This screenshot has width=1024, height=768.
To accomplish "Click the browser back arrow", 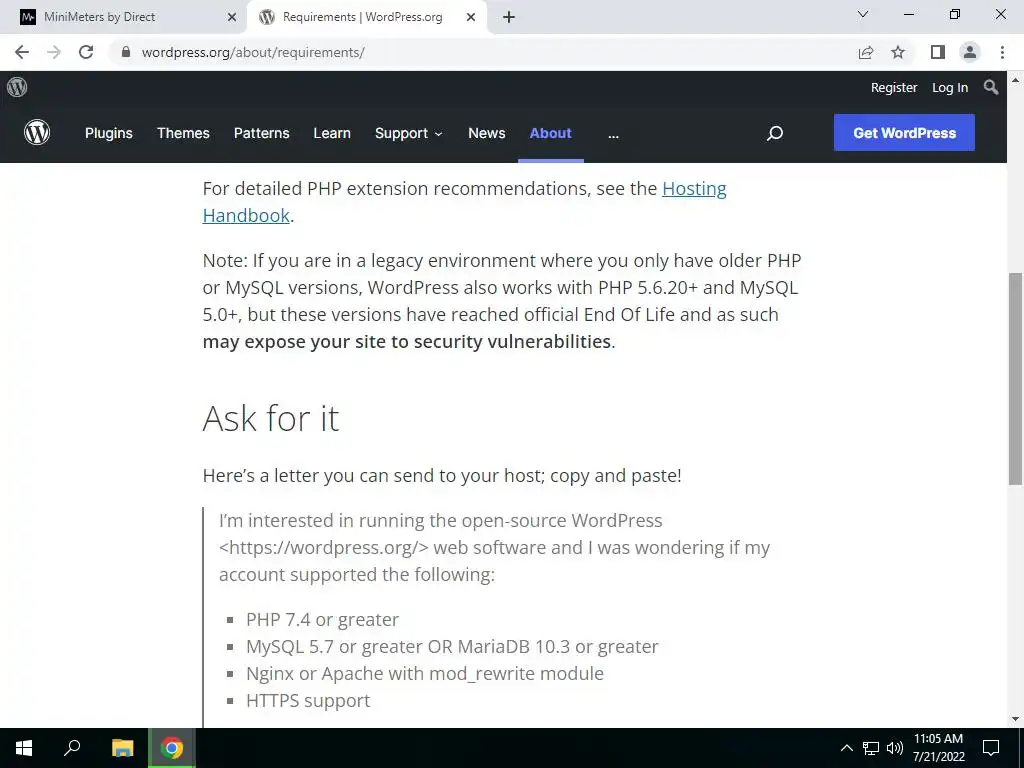I will [22, 52].
